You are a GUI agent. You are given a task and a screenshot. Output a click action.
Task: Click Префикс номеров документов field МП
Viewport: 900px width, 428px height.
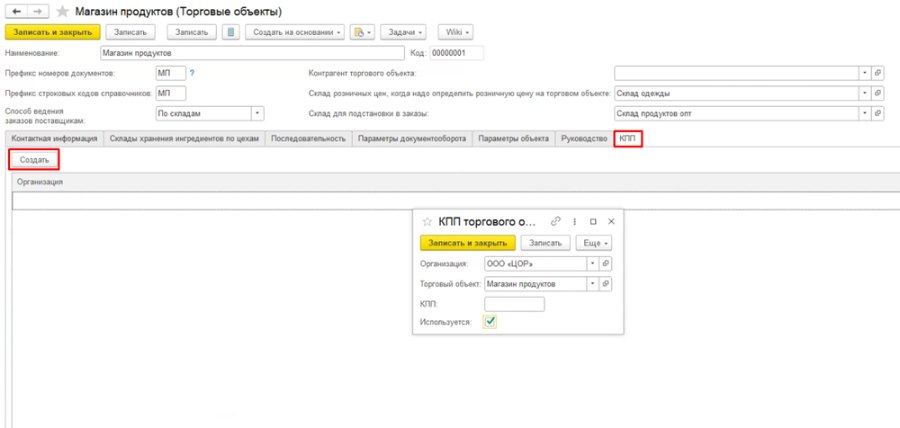[x=170, y=73]
